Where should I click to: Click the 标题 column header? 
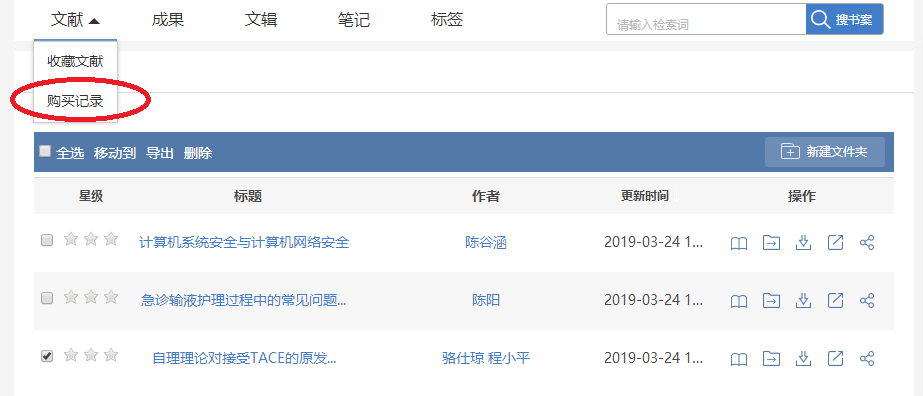(x=248, y=197)
